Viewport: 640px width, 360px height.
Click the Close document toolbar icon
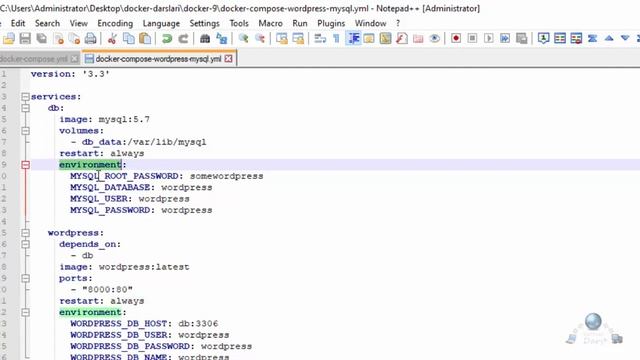click(x=59, y=39)
